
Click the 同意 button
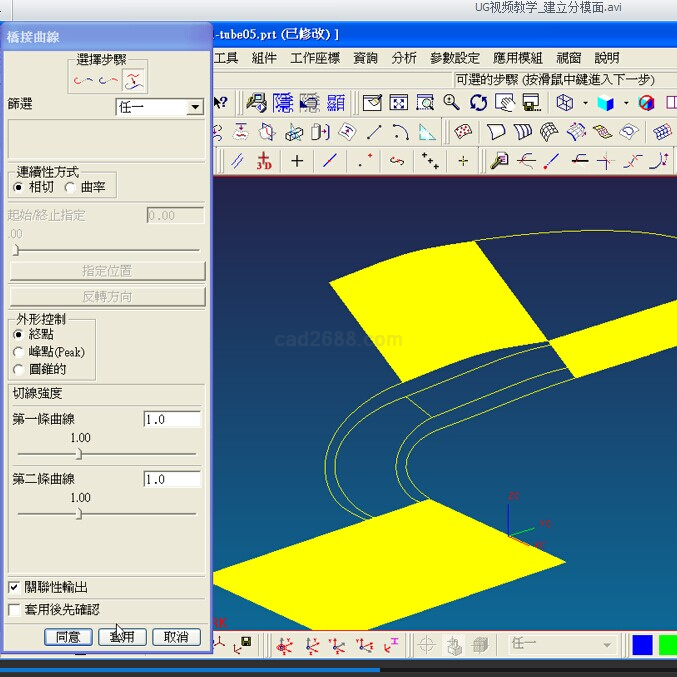coord(68,637)
